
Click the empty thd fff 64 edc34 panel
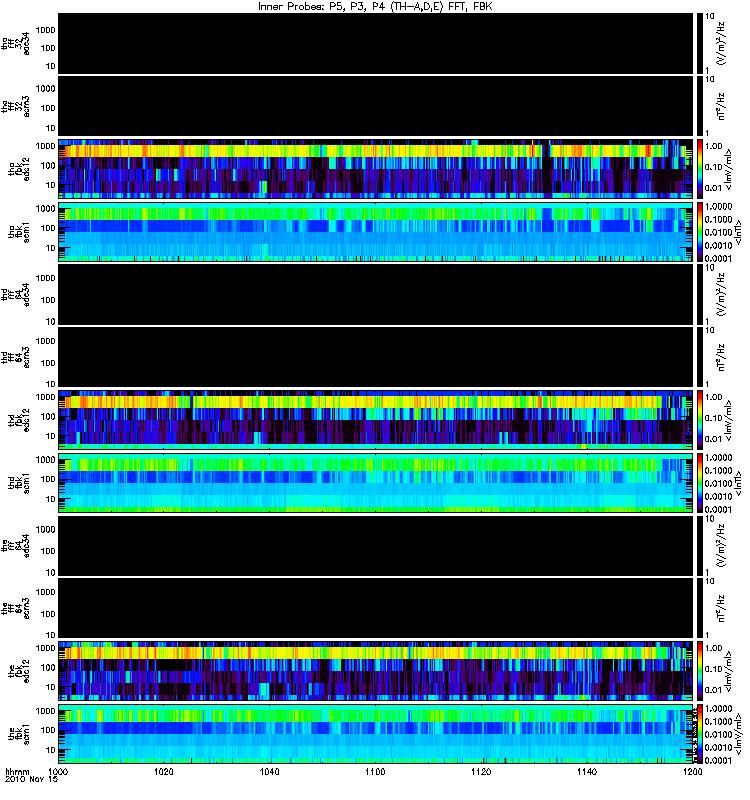point(376,294)
